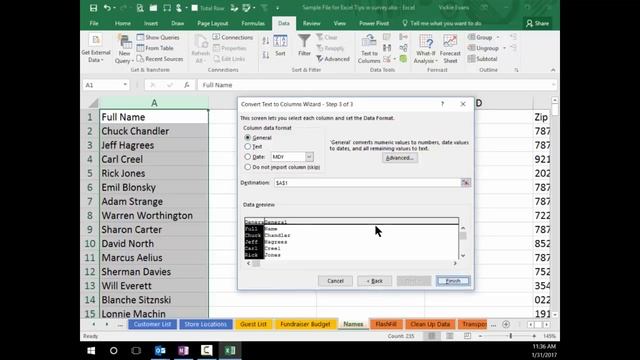Sort Z to A descending icon
Image resolution: width=640 pixels, height=360 pixels.
coord(266,55)
